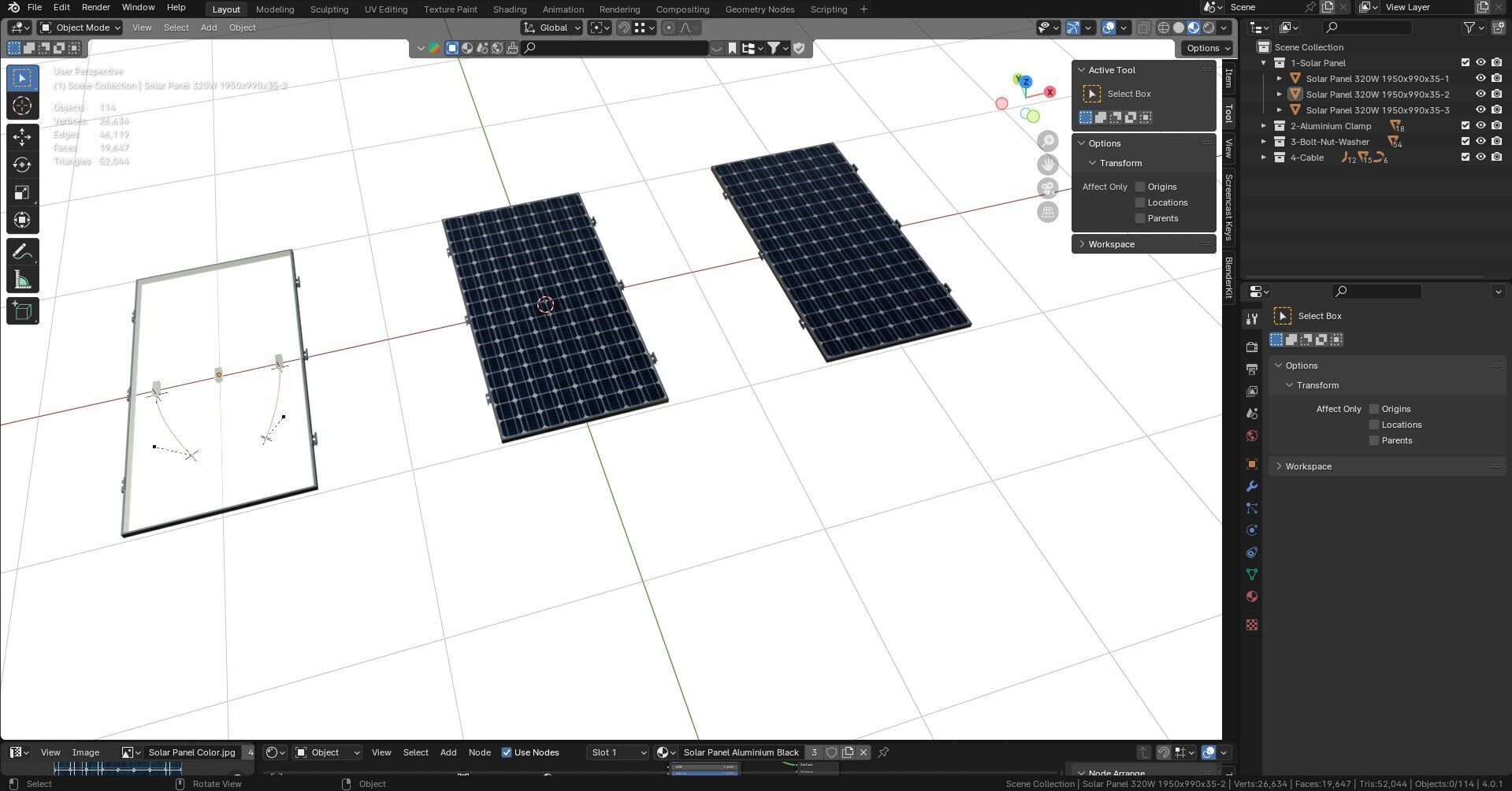
Task: Open the Global transform orientation dropdown
Action: click(x=552, y=28)
